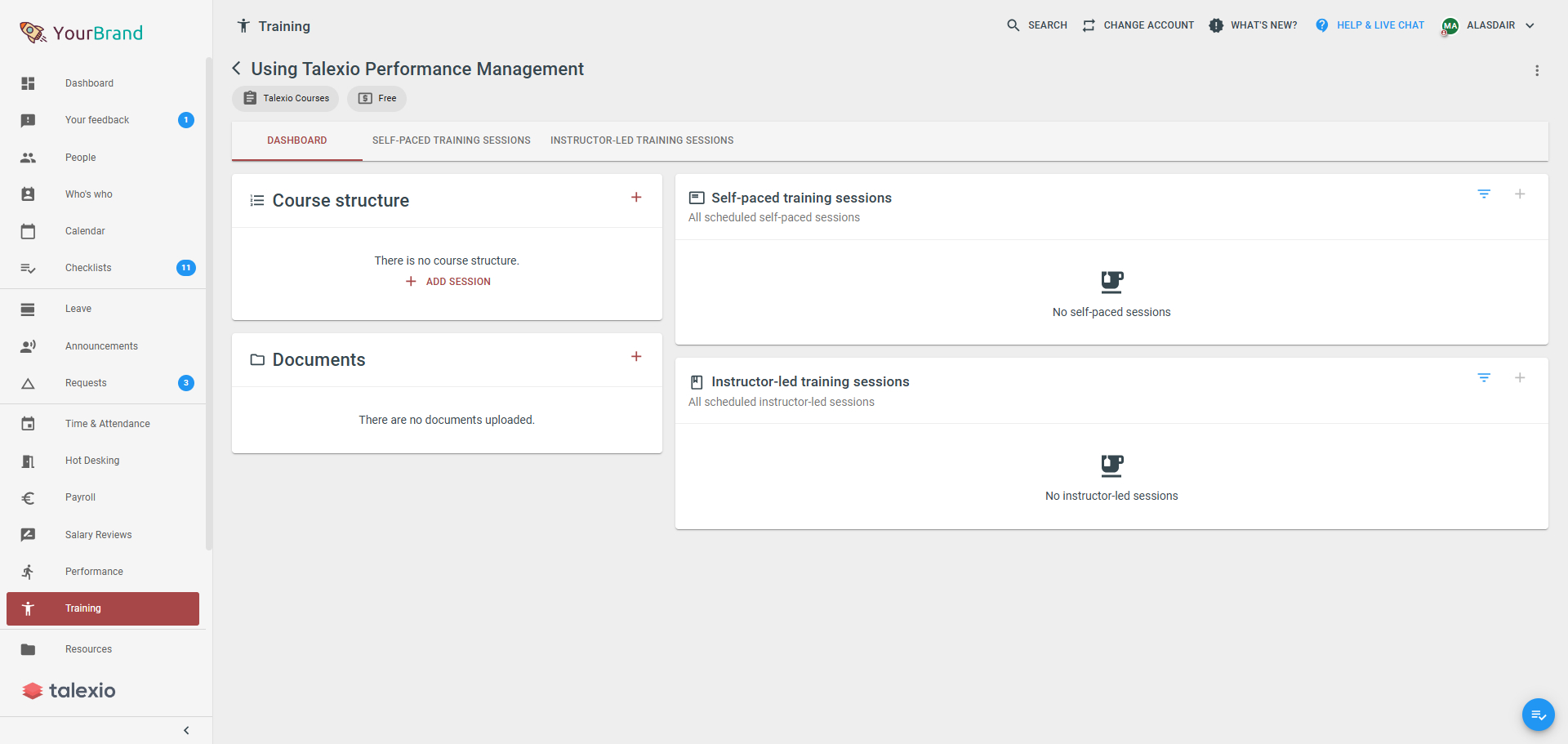Viewport: 1568px width, 744px height.
Task: Click the Search magnifier in header
Action: (1013, 25)
